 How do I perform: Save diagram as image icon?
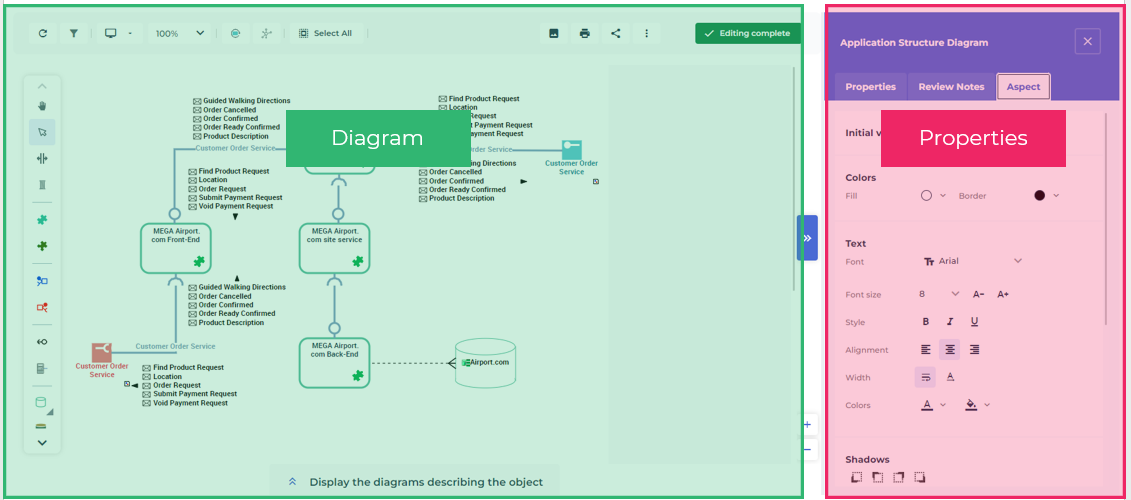click(554, 33)
